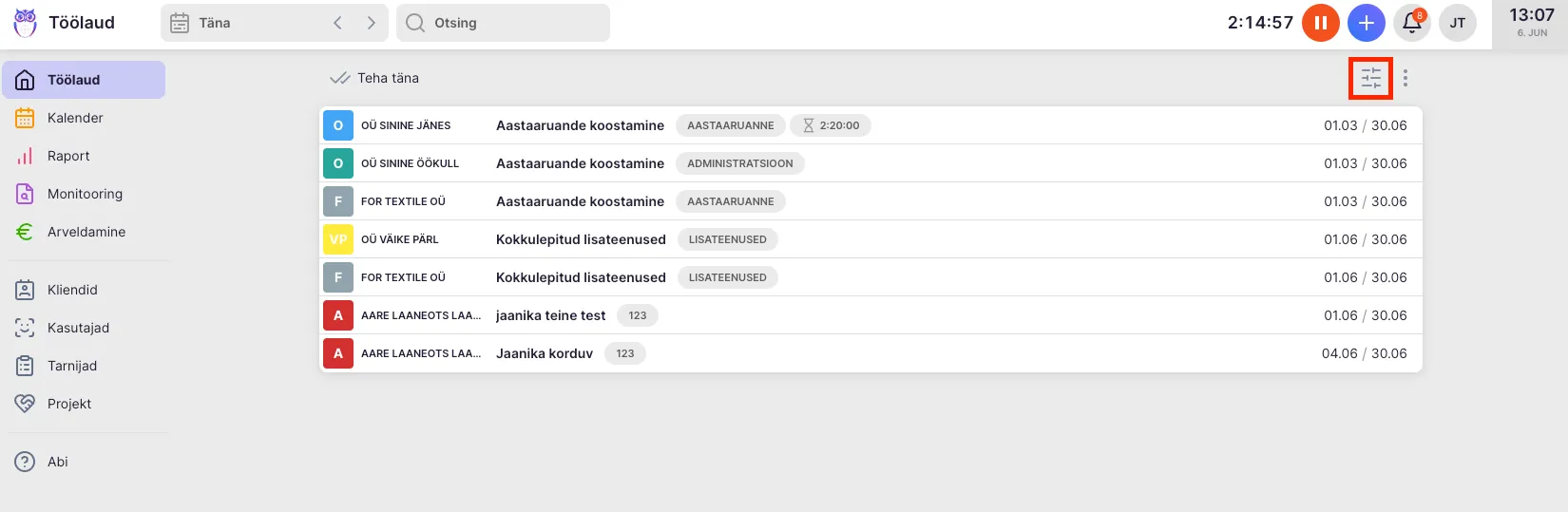
Task: Click the 2:20:00 timer badge
Action: [x=830, y=125]
